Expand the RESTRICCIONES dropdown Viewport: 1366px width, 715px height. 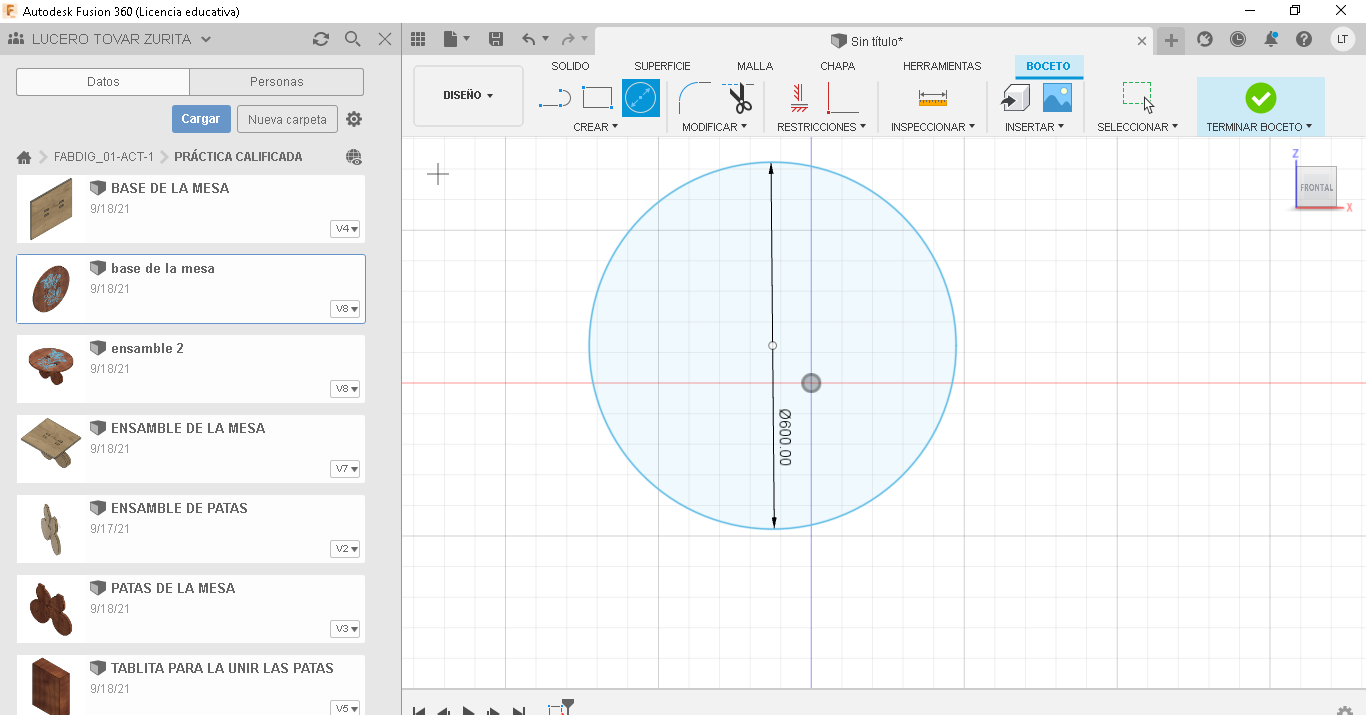[821, 127]
